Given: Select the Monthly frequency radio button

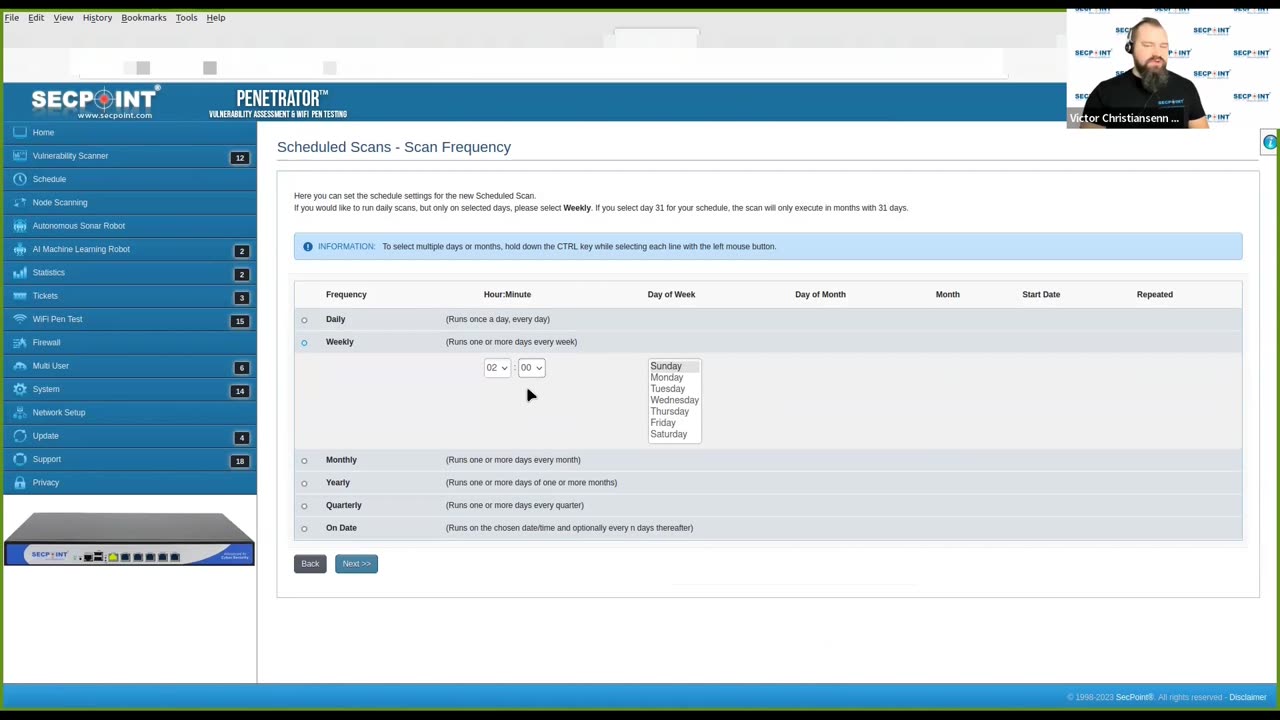Looking at the screenshot, I should coord(304,460).
